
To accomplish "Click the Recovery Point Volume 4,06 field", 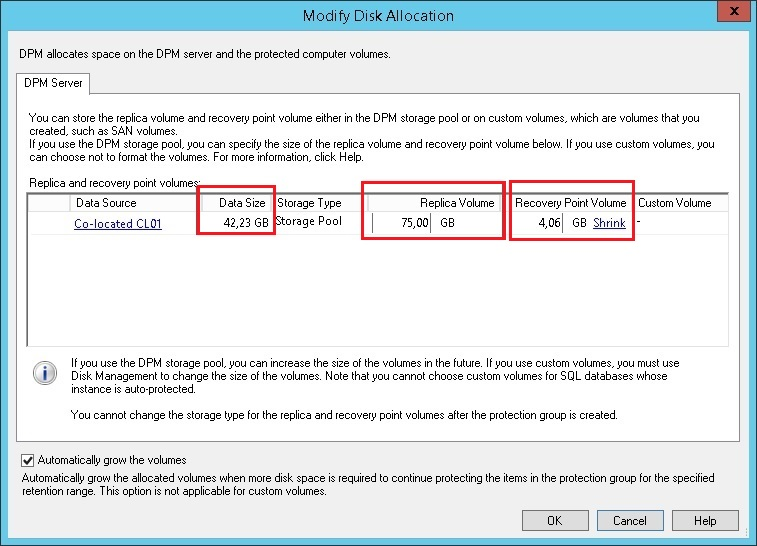I will [x=538, y=223].
